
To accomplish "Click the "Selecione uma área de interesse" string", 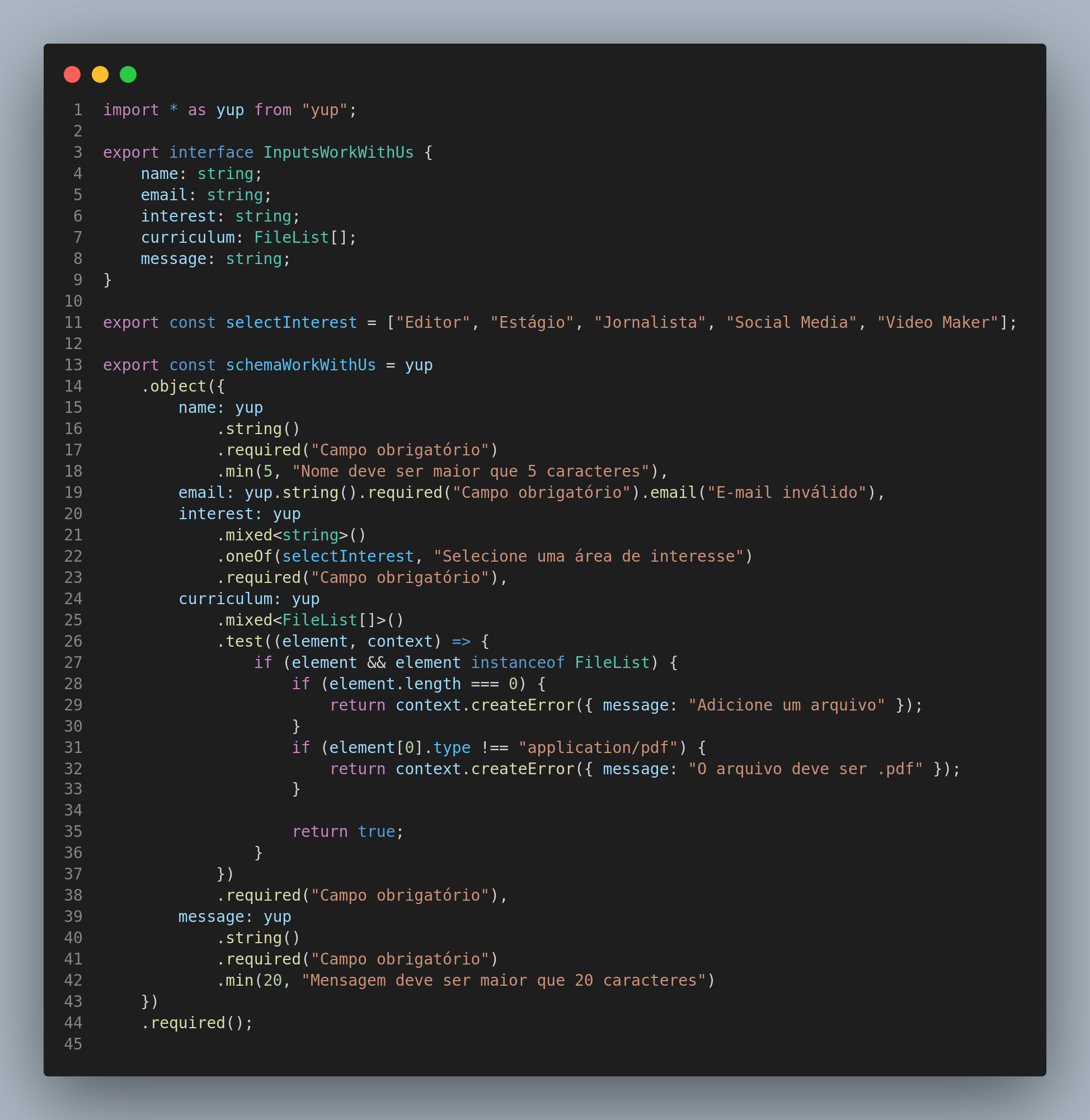I will 589,556.
